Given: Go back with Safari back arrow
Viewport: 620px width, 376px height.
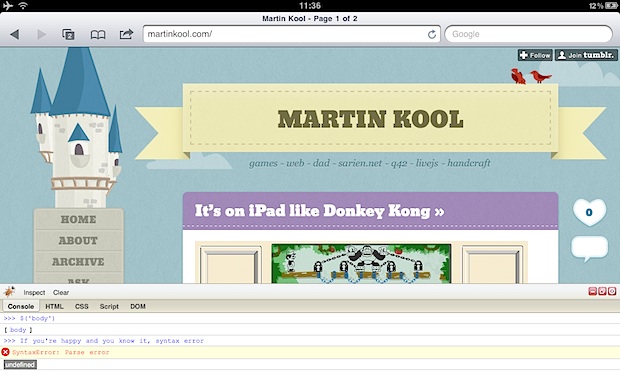Looking at the screenshot, I should tap(15, 34).
